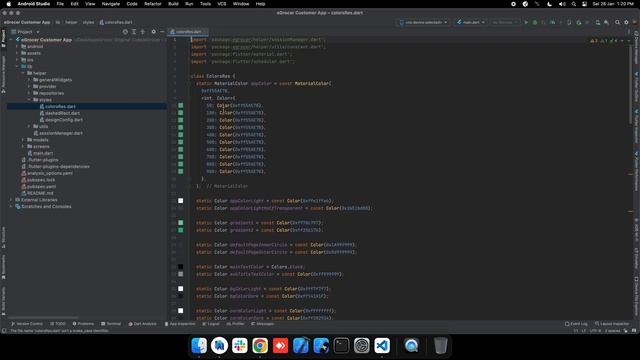Screen dimensions: 640x360
Task: Open the Refactor menu
Action: click(153, 4)
